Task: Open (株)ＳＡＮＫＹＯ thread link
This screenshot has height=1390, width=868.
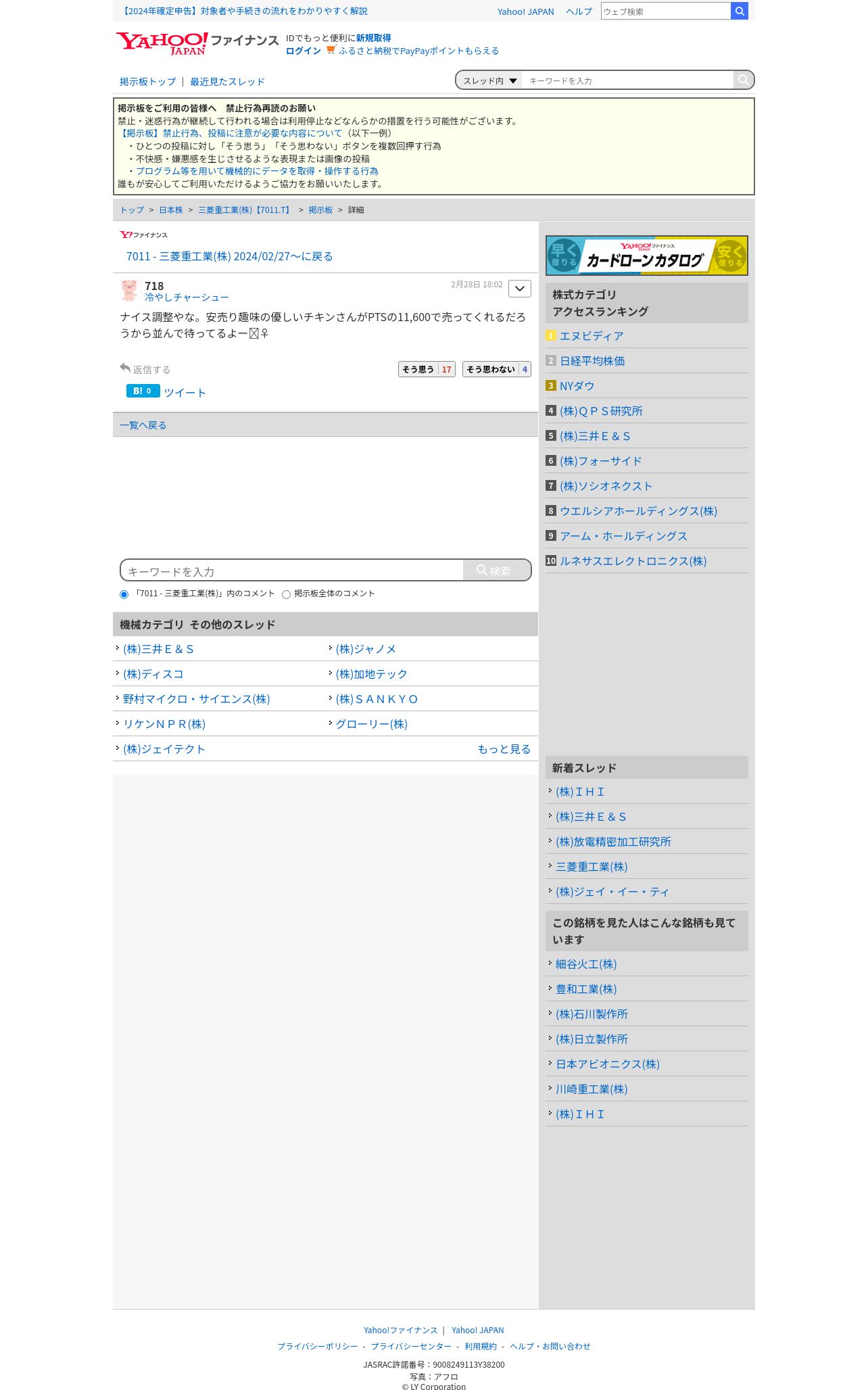Action: (377, 699)
